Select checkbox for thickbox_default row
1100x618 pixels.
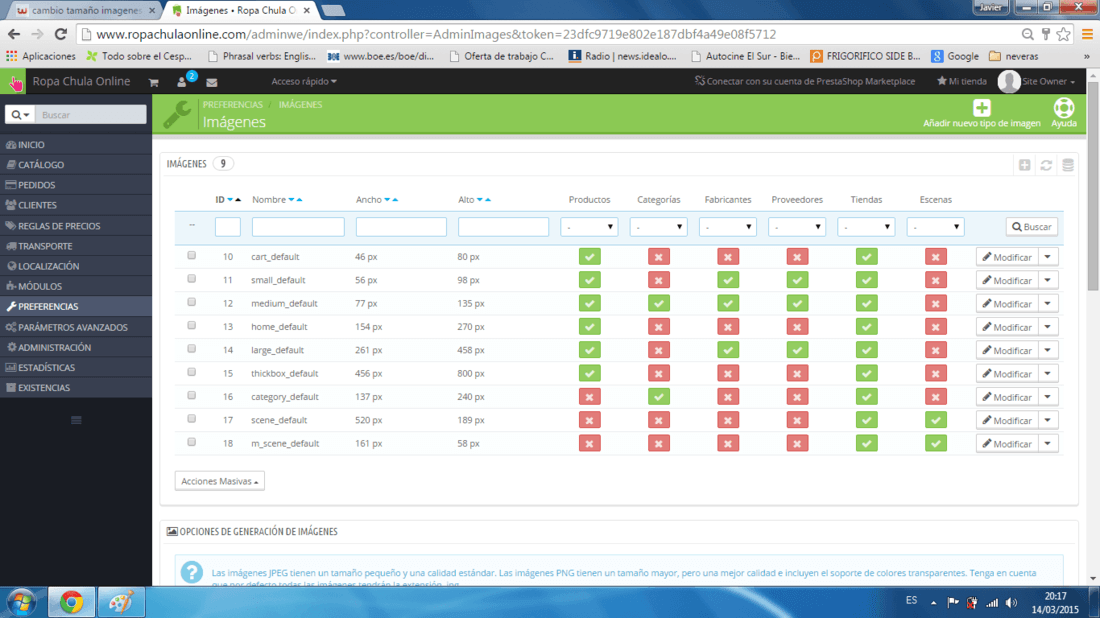192,372
